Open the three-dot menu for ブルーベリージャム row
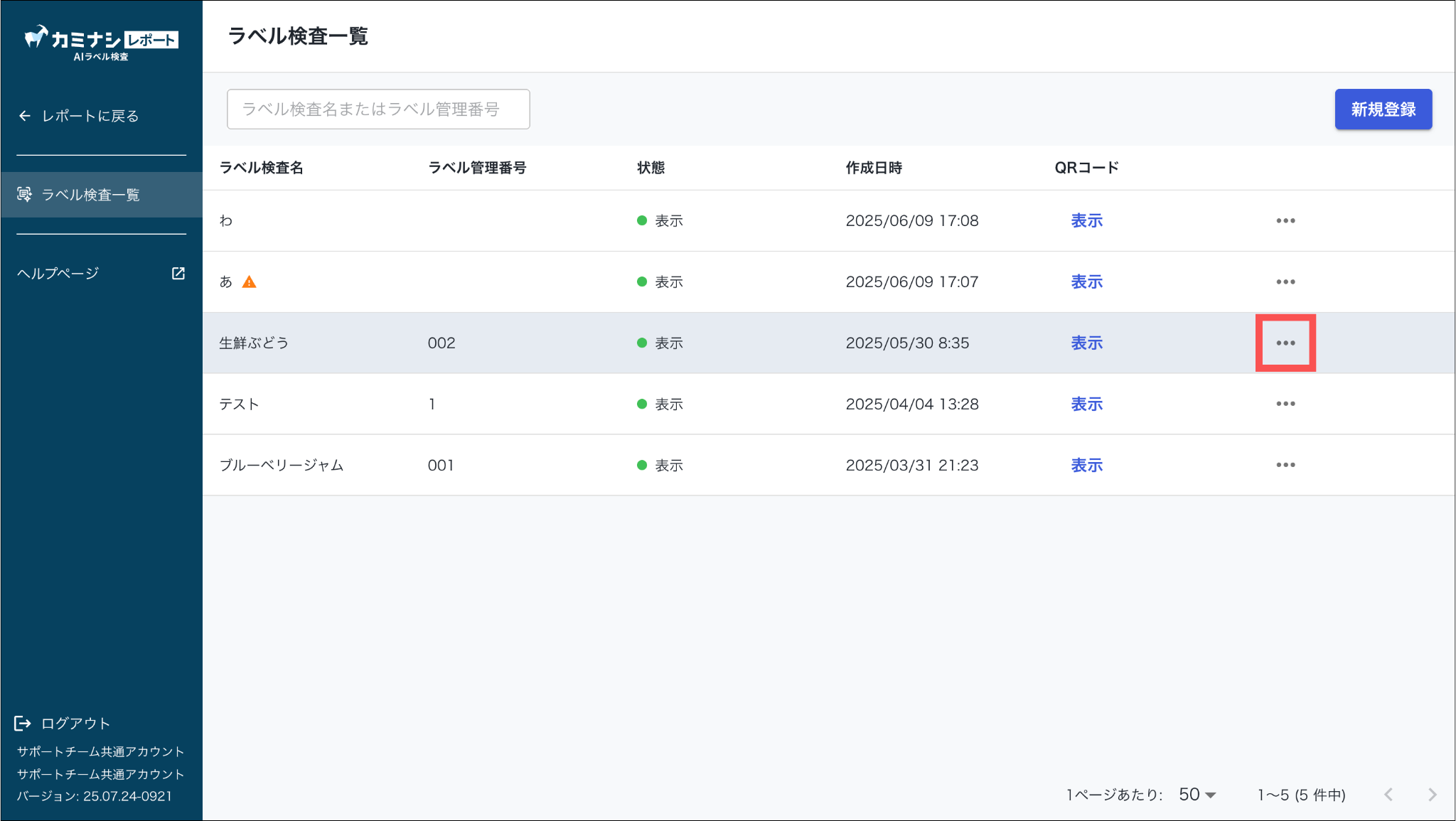1456x821 pixels. click(x=1285, y=465)
